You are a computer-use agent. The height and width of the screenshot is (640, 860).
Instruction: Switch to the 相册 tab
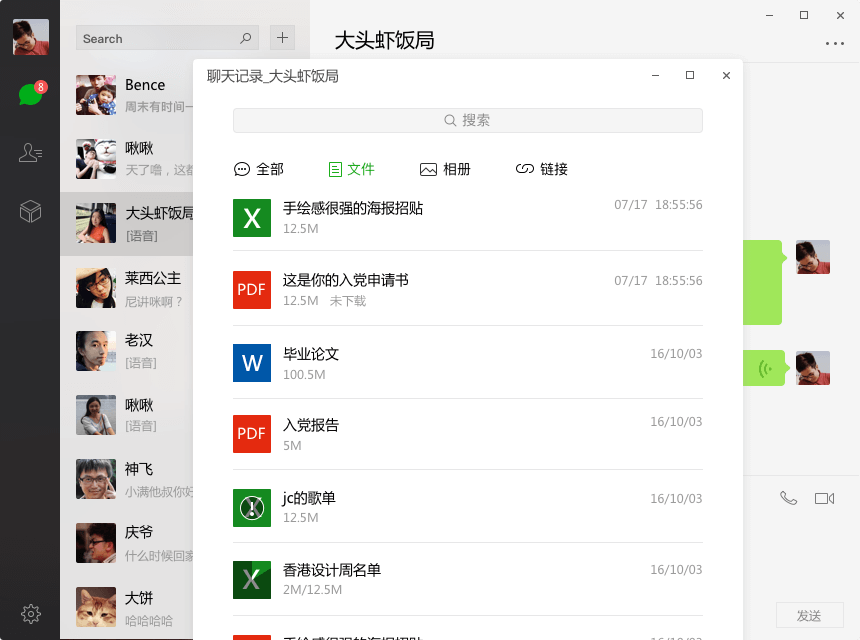tap(445, 169)
